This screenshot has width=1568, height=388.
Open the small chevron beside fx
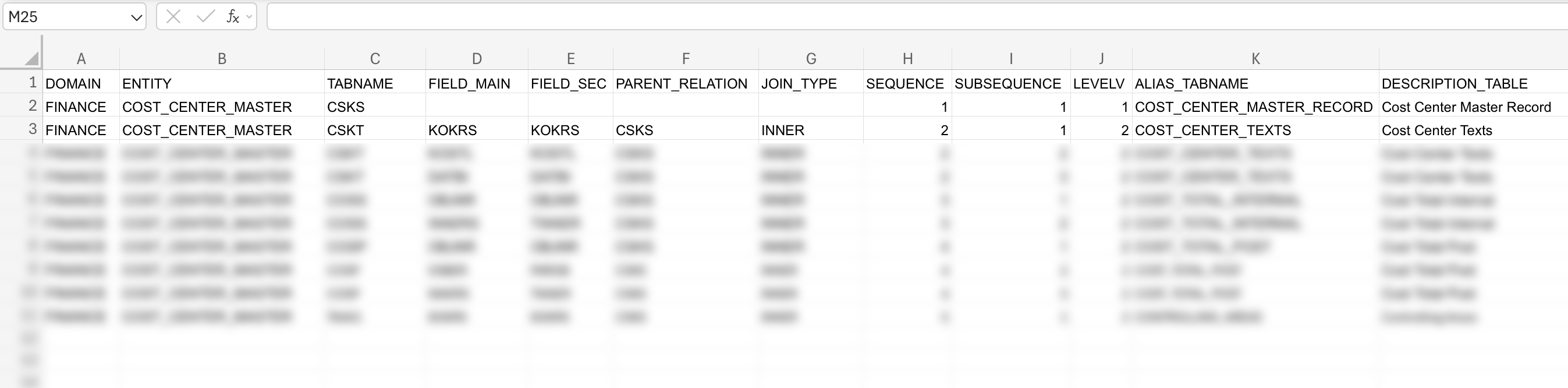[249, 17]
